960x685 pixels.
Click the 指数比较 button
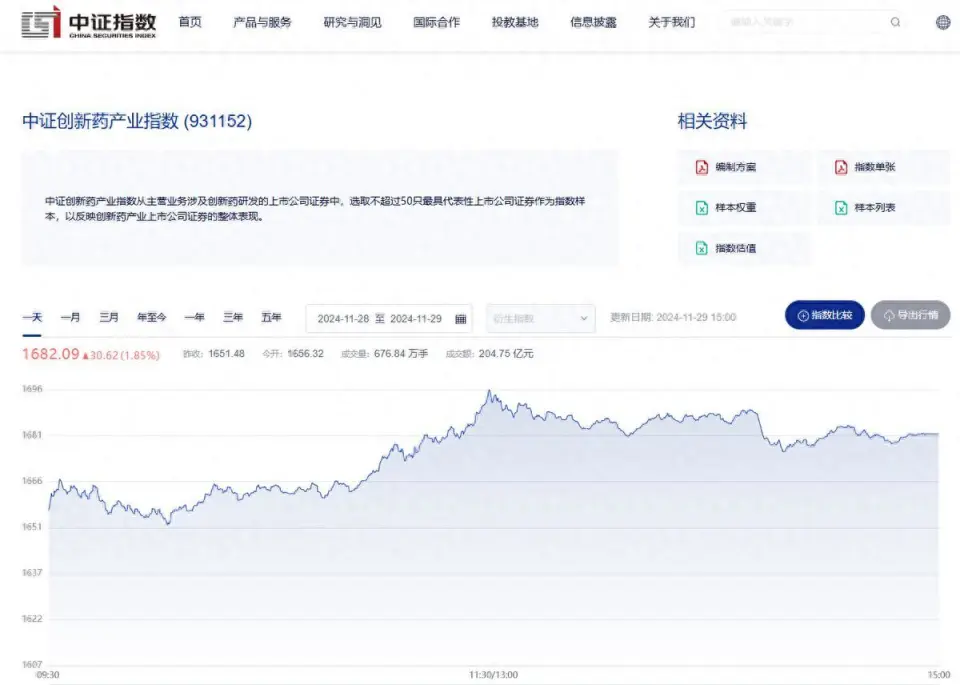[824, 315]
